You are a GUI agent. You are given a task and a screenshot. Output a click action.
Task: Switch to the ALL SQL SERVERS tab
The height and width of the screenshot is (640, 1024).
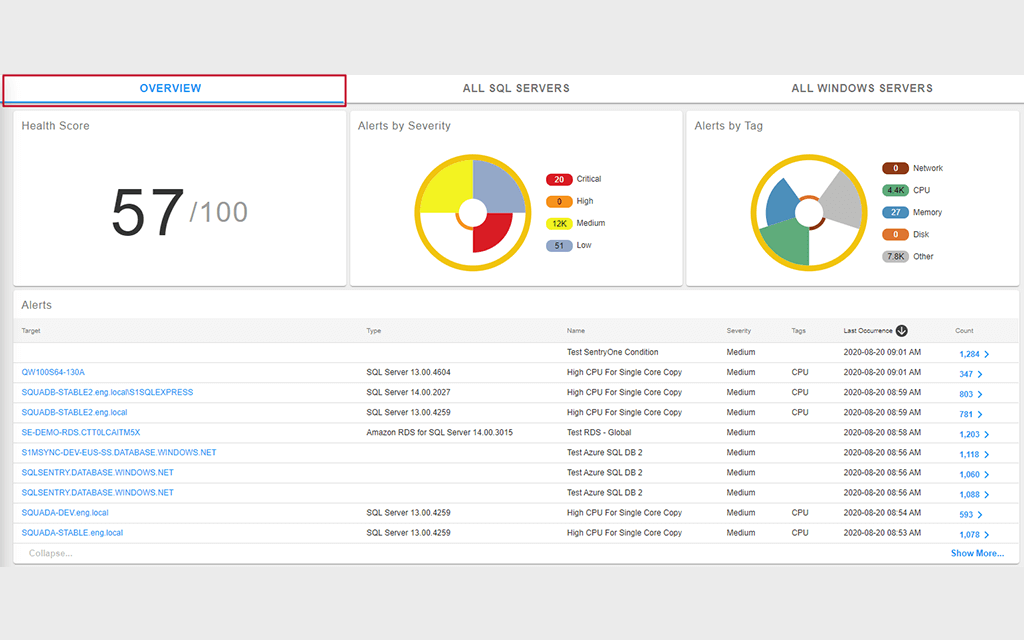pyautogui.click(x=516, y=88)
